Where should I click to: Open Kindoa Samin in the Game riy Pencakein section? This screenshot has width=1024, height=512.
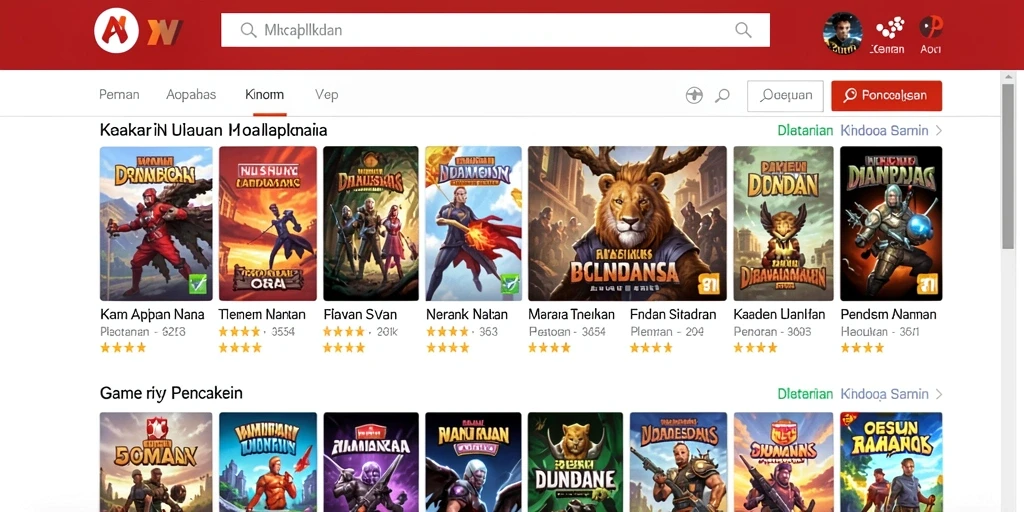(x=884, y=394)
